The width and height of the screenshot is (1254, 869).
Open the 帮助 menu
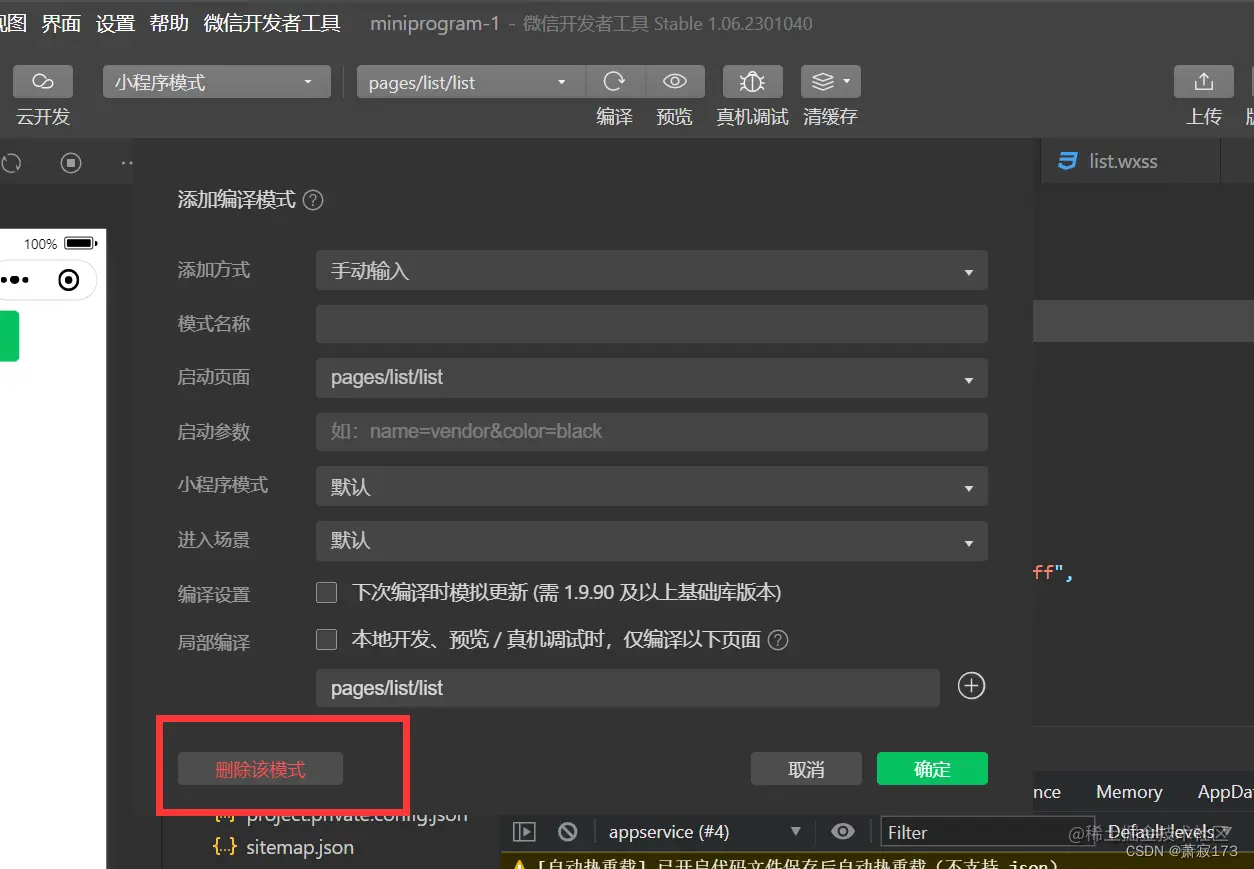[x=169, y=23]
